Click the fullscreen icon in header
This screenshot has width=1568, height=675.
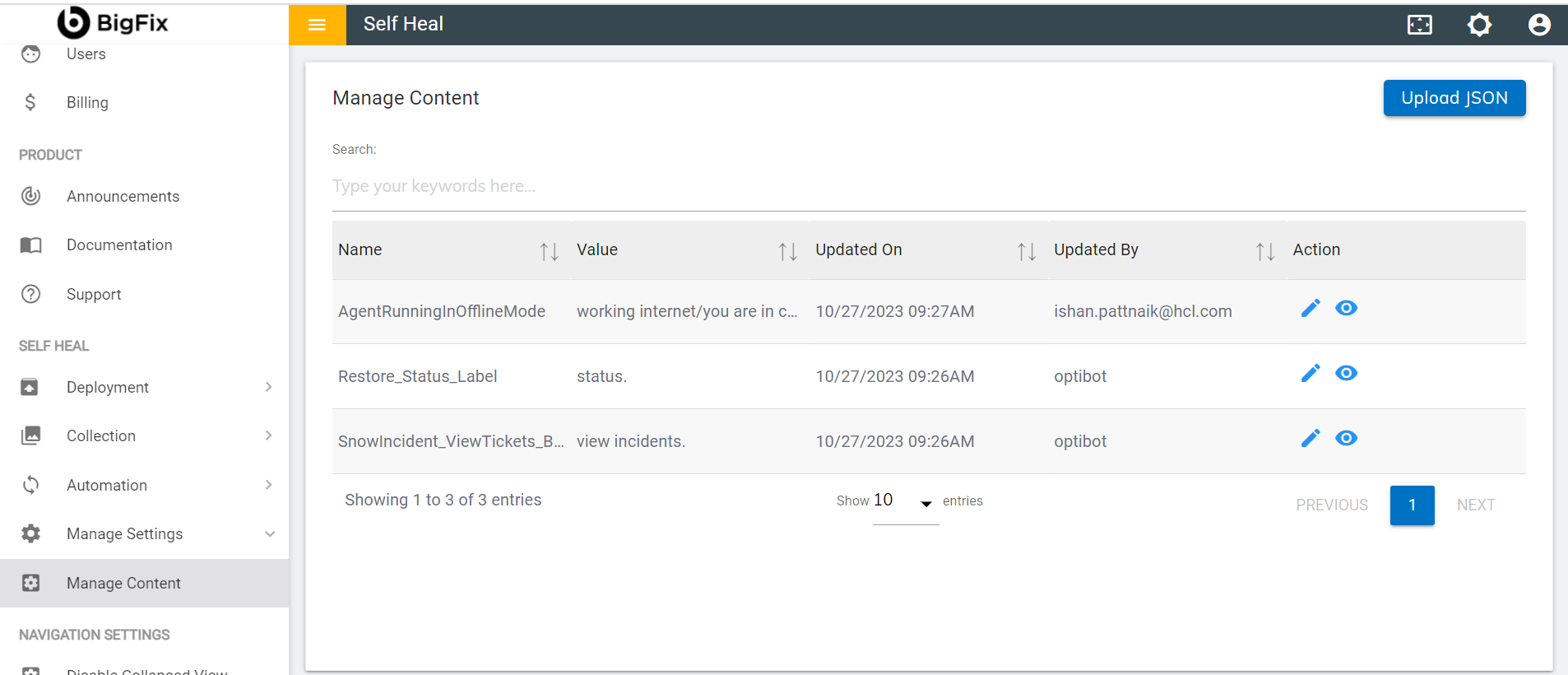(1419, 25)
